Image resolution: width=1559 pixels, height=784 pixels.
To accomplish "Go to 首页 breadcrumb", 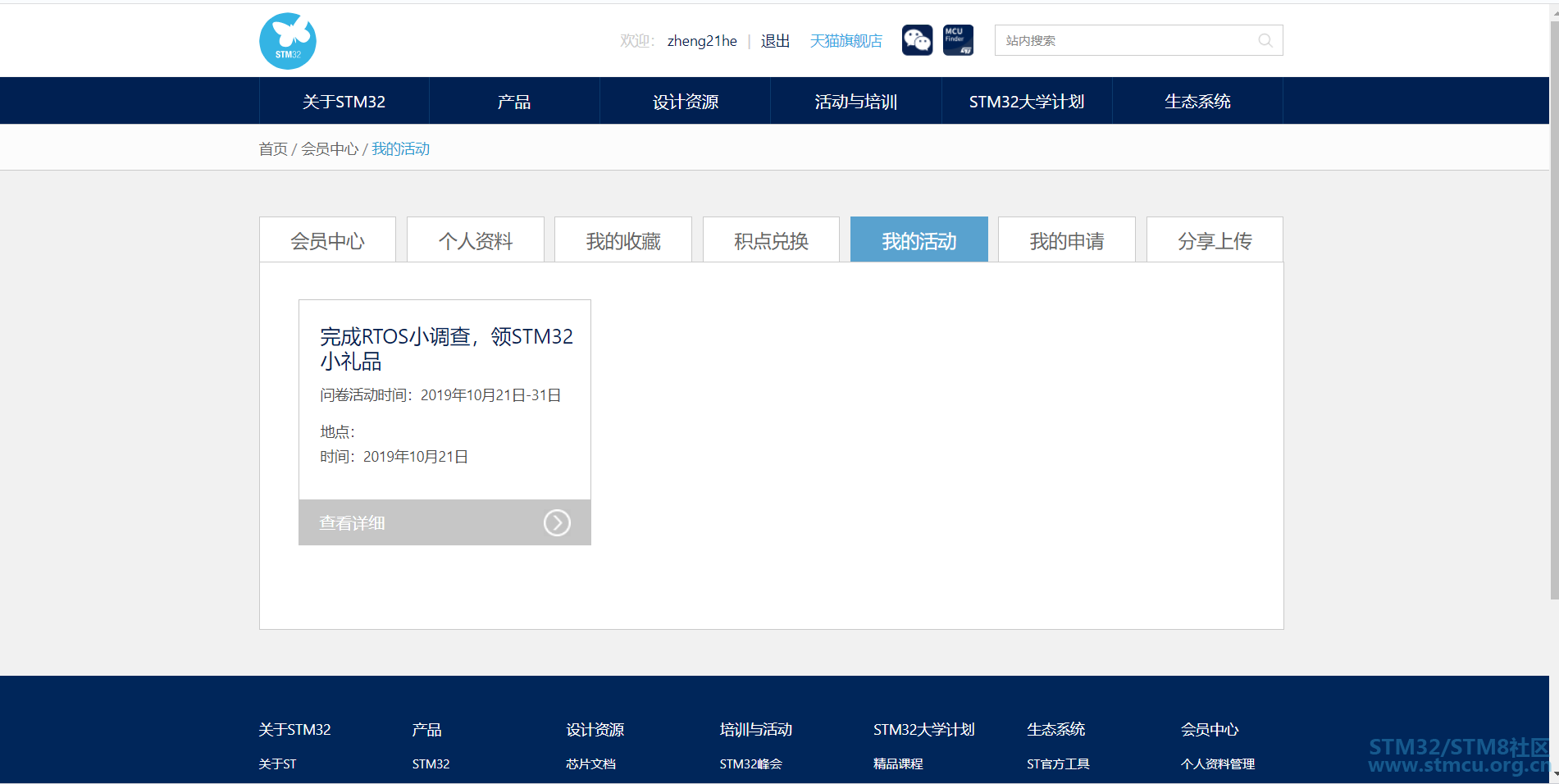I will pos(273,148).
